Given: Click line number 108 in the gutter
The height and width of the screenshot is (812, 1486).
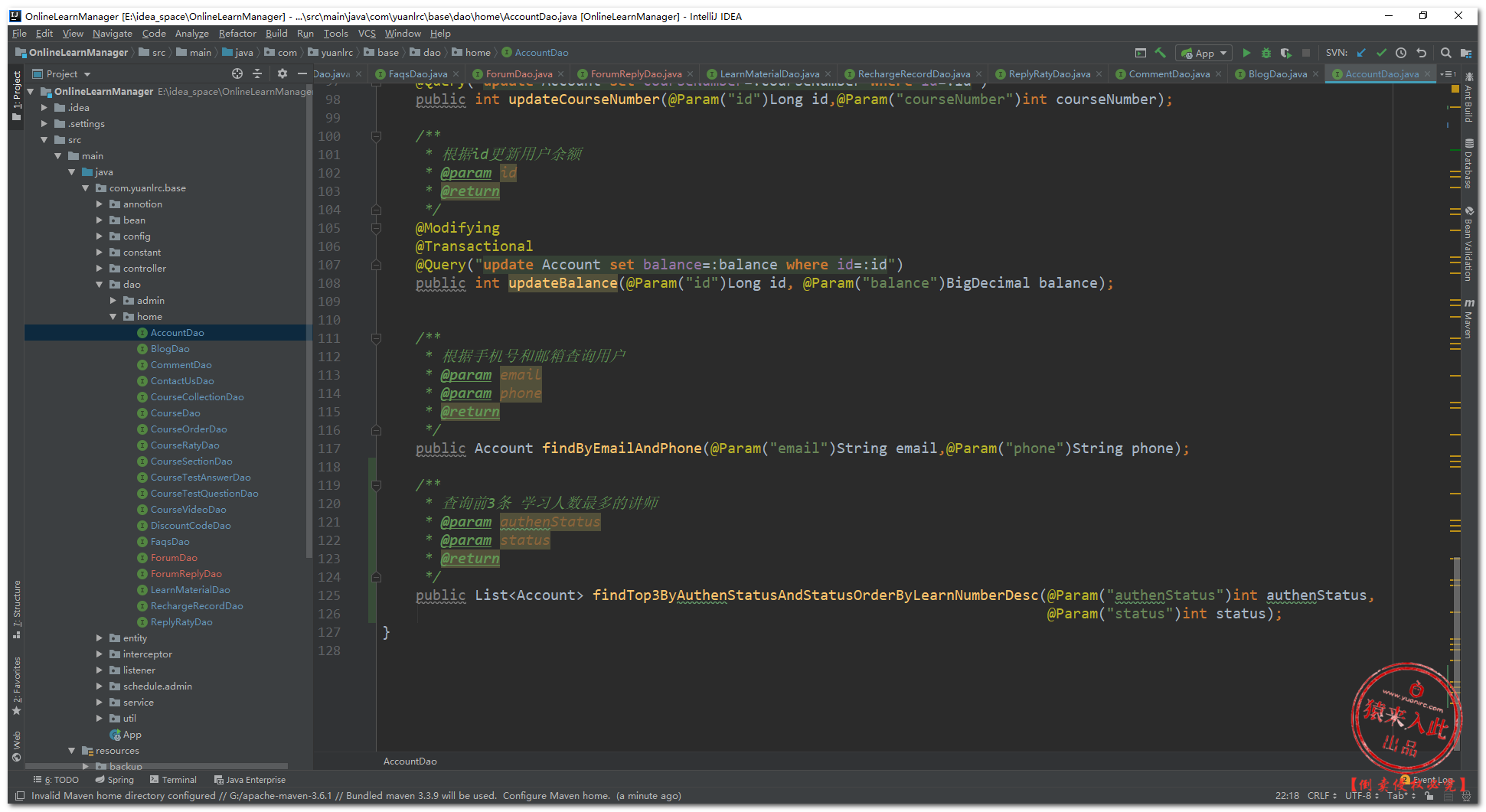Looking at the screenshot, I should (328, 283).
